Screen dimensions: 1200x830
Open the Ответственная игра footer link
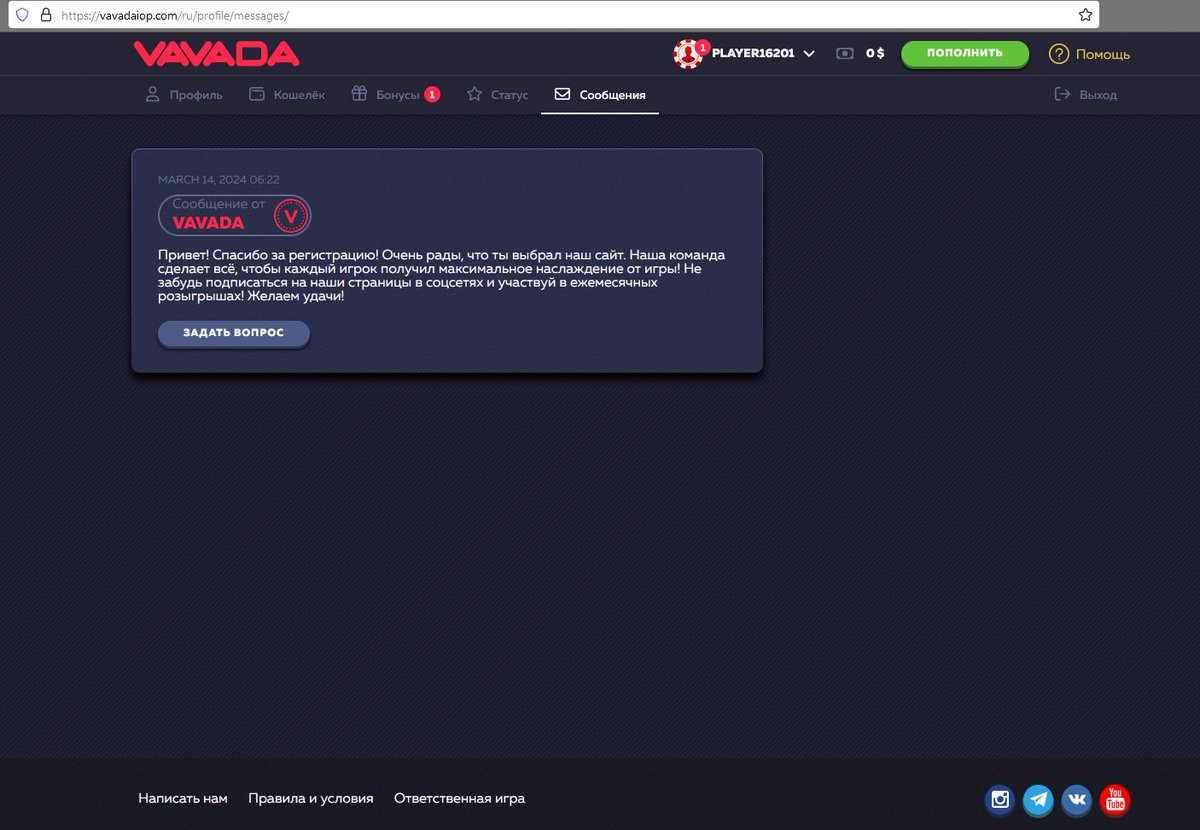point(459,798)
